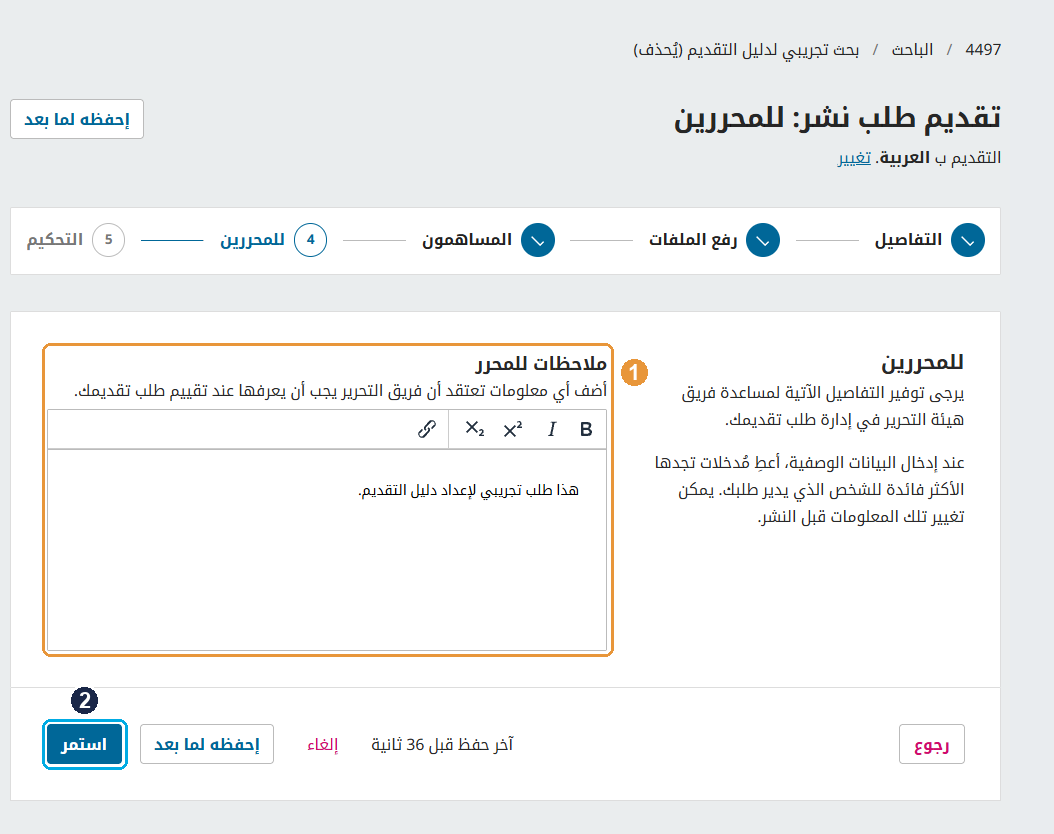The width and height of the screenshot is (1054, 834).
Task: Select the للمحررين step label
Action: (x=253, y=240)
